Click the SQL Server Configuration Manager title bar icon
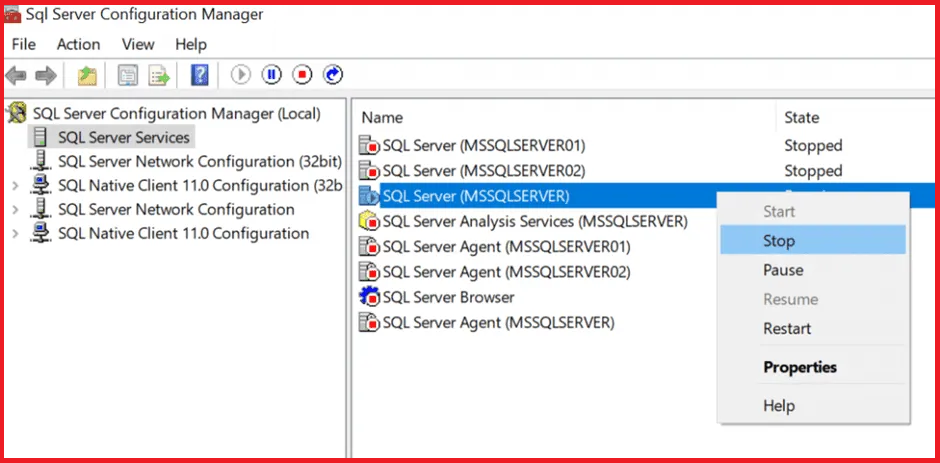 pyautogui.click(x=13, y=15)
